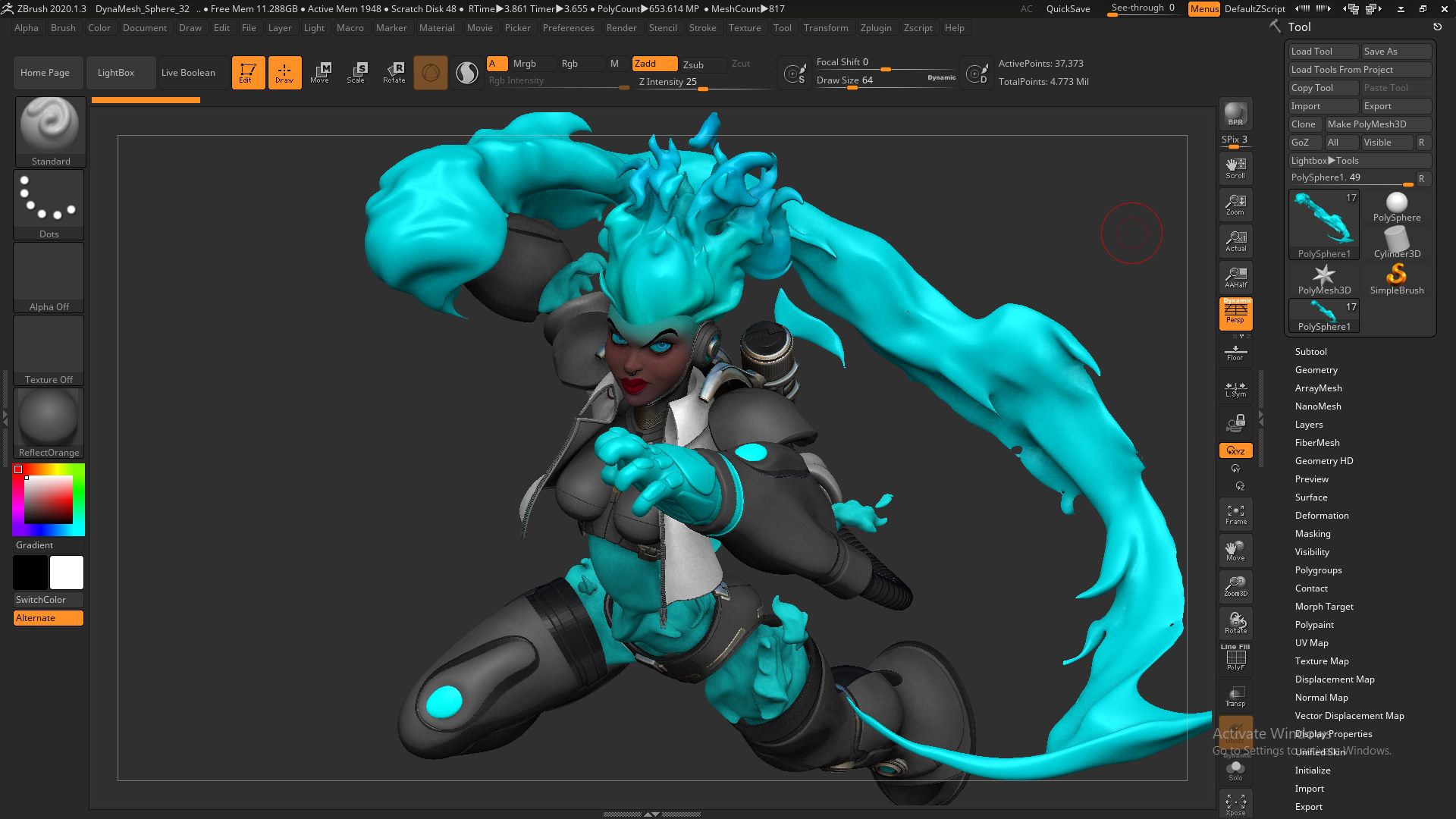The image size is (1456, 819).
Task: Select the Scale tool icon
Action: point(356,73)
